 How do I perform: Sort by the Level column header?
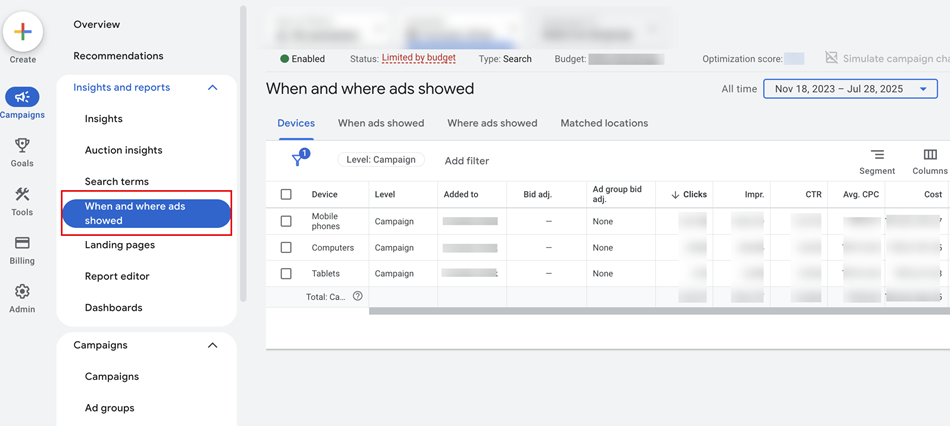coord(385,195)
